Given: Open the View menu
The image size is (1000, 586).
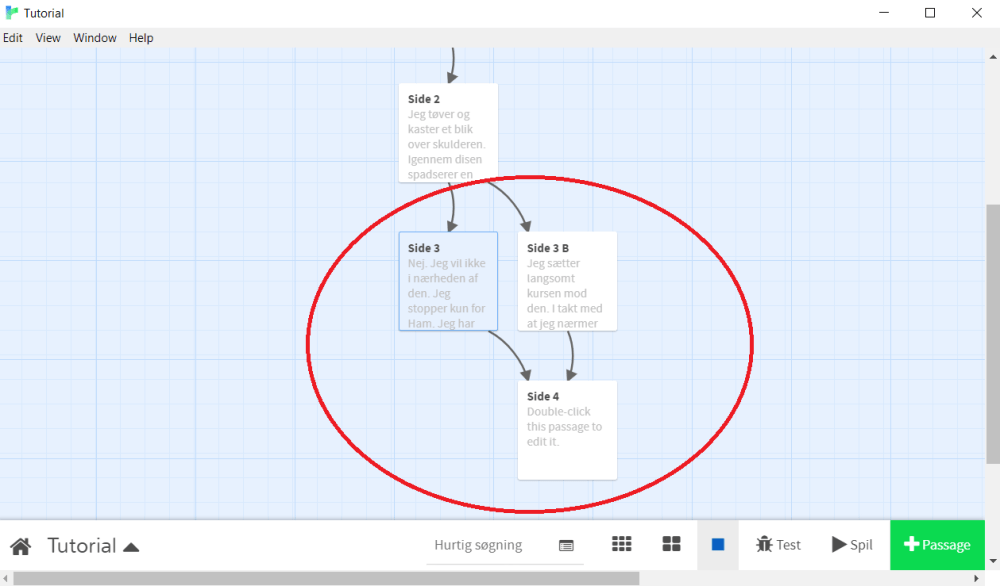Looking at the screenshot, I should [x=48, y=38].
